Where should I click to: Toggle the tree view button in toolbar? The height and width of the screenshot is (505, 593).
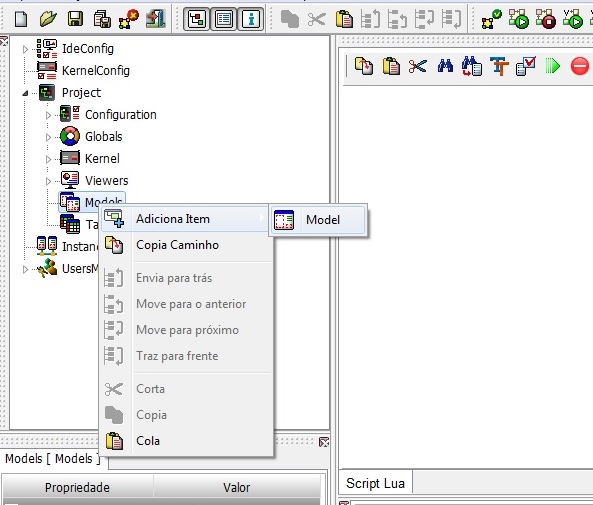point(196,19)
